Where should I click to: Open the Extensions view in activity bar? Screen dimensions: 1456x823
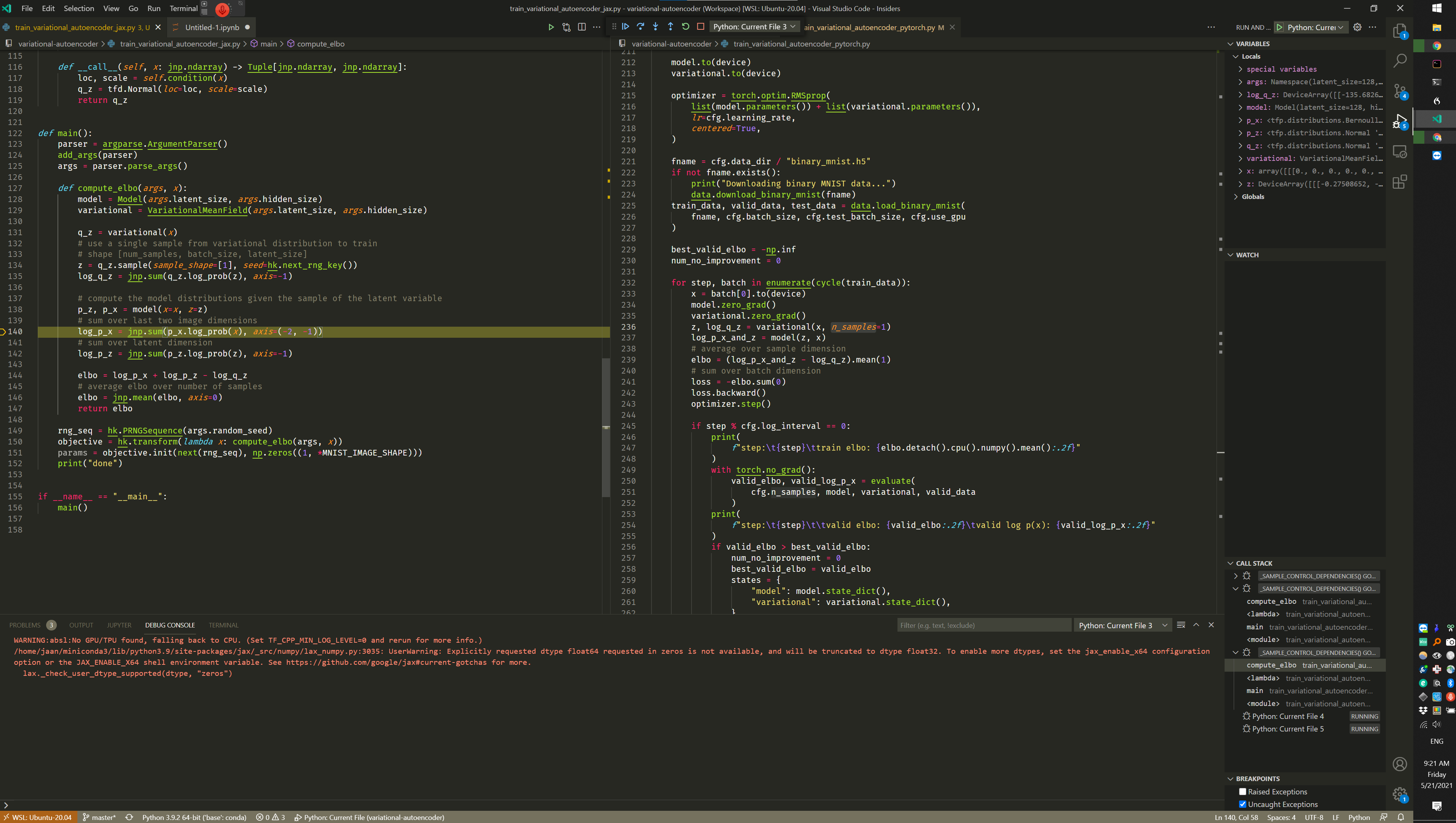coord(1400,182)
